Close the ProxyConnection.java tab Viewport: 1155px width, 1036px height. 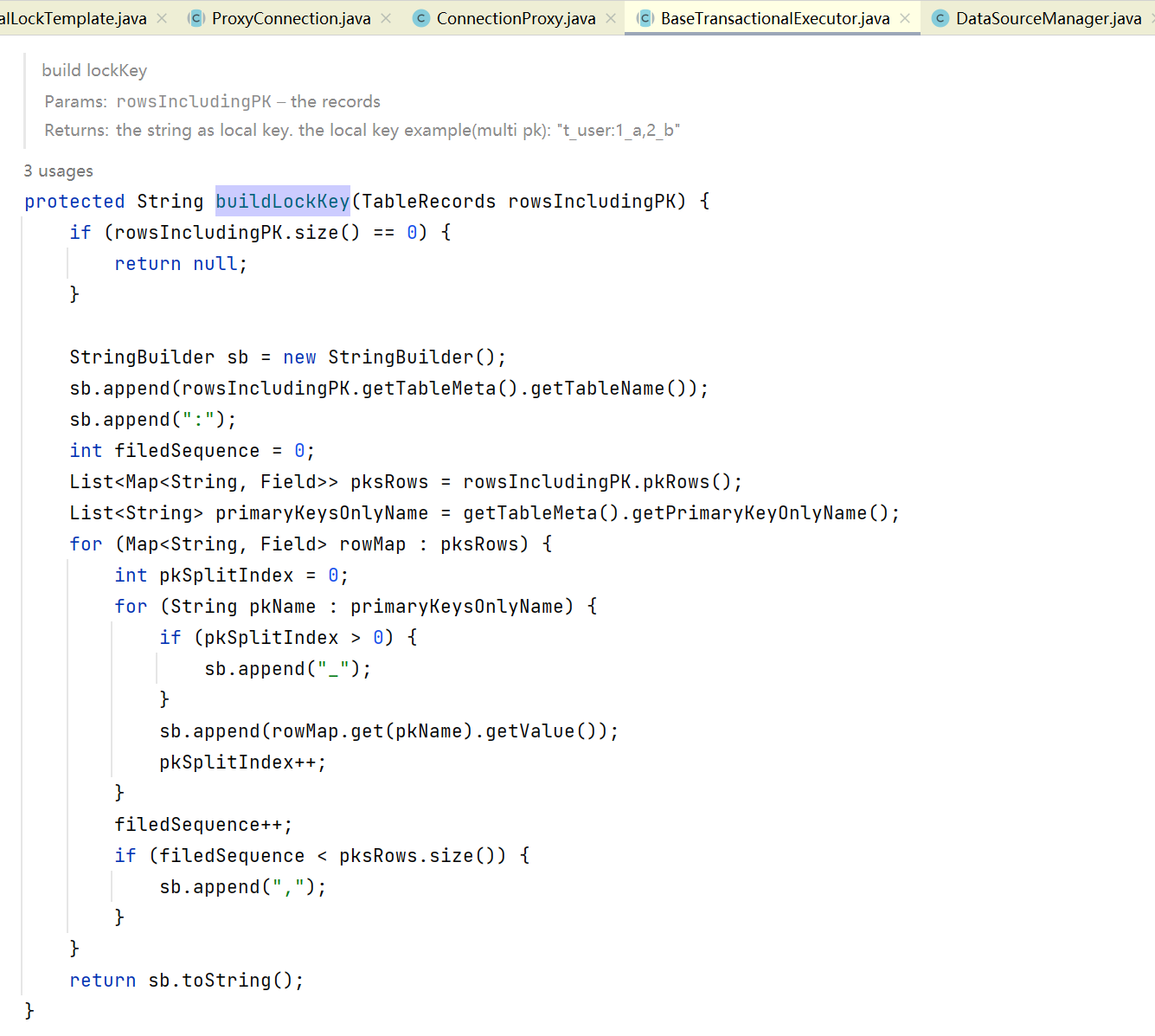pos(386,18)
